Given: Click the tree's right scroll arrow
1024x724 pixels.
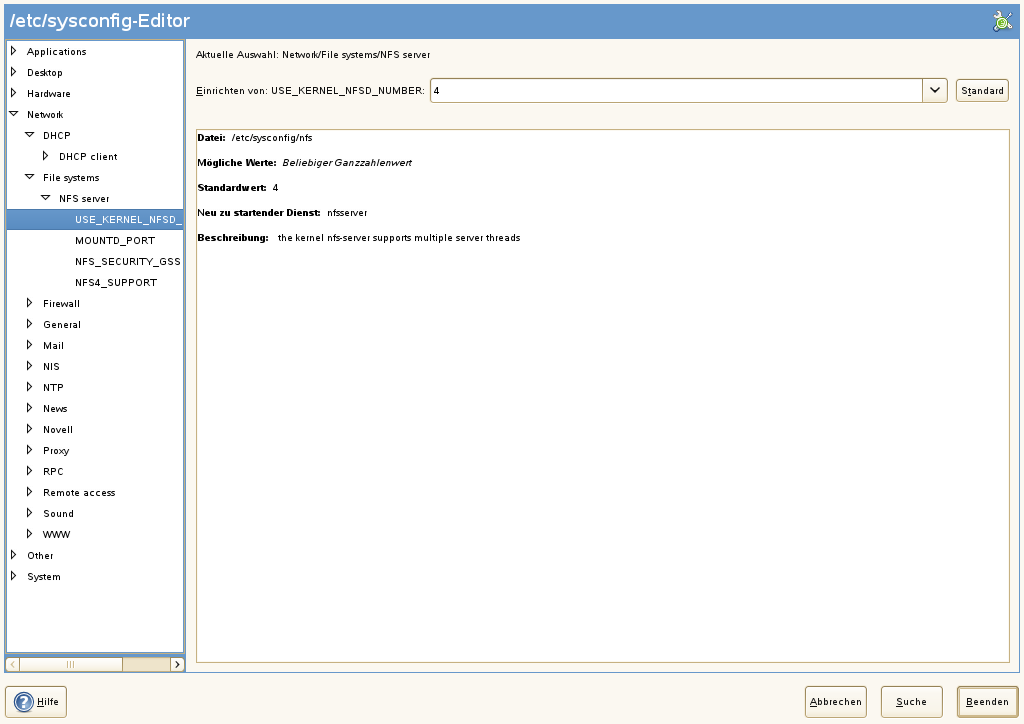Looking at the screenshot, I should pyautogui.click(x=177, y=665).
